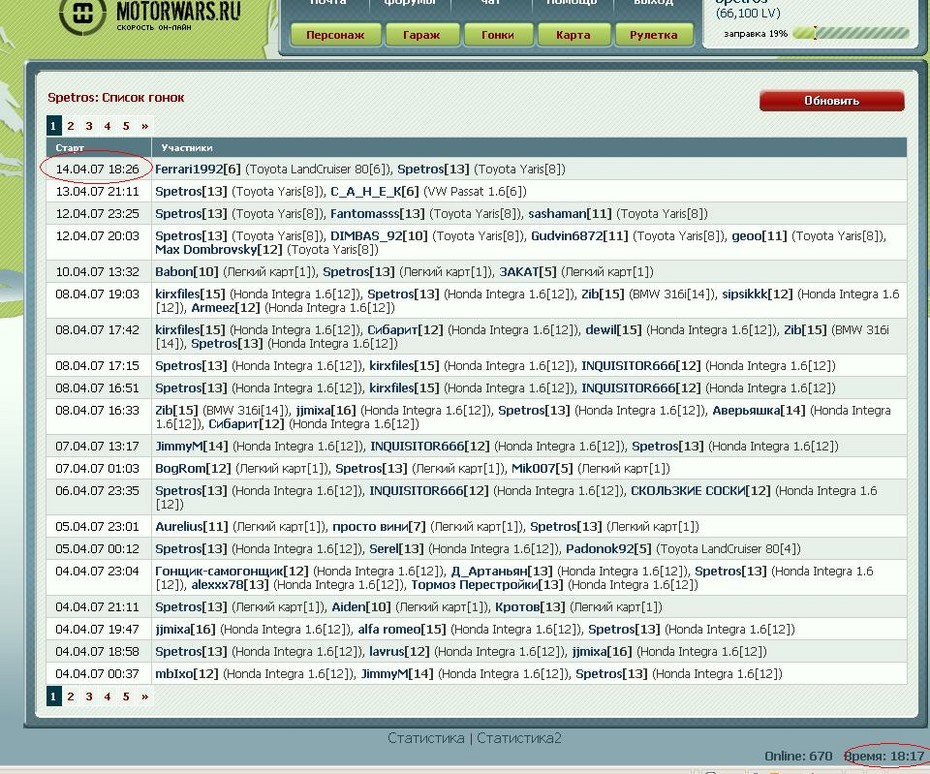Image resolution: width=930 pixels, height=774 pixels.
Task: Click the lavrus[12] player link
Action: point(399,652)
